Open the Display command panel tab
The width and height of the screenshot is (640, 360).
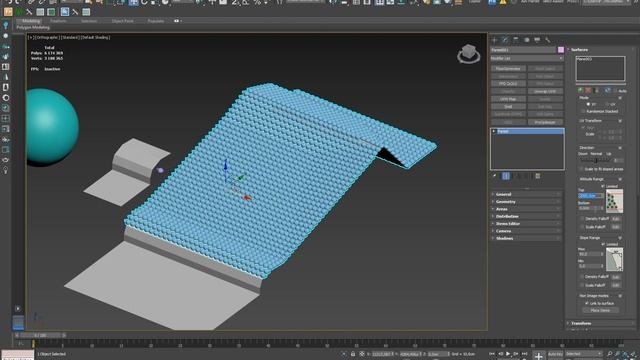tap(537, 40)
